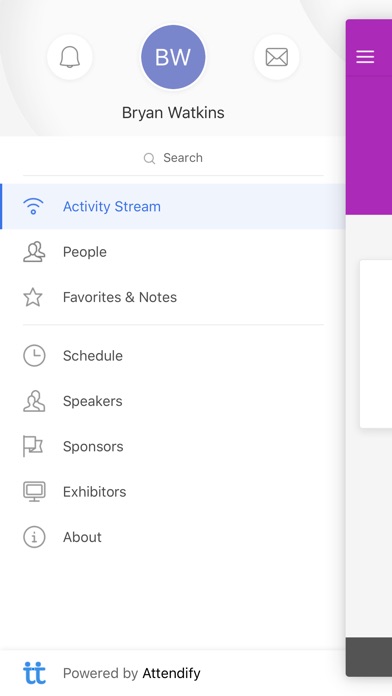
Task: Click the Favorites star icon
Action: (x=33, y=297)
